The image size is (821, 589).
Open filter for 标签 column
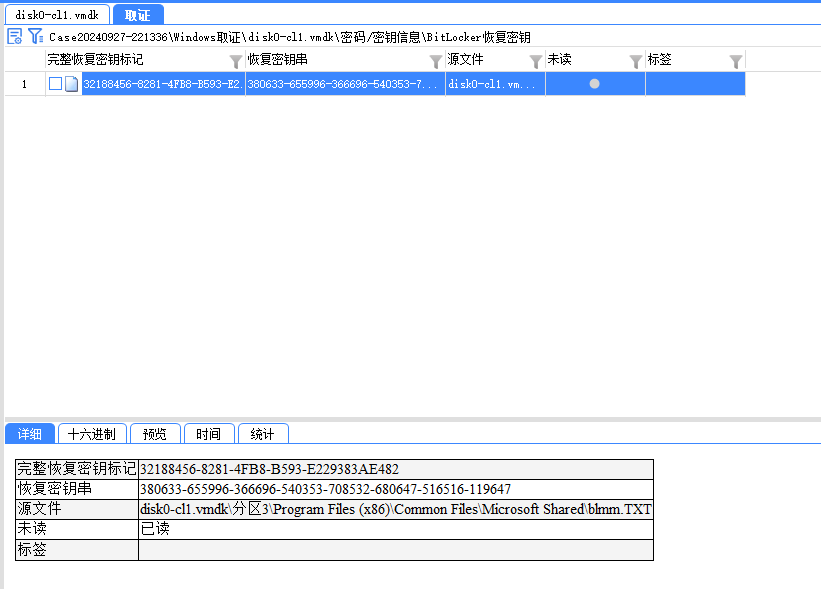736,61
